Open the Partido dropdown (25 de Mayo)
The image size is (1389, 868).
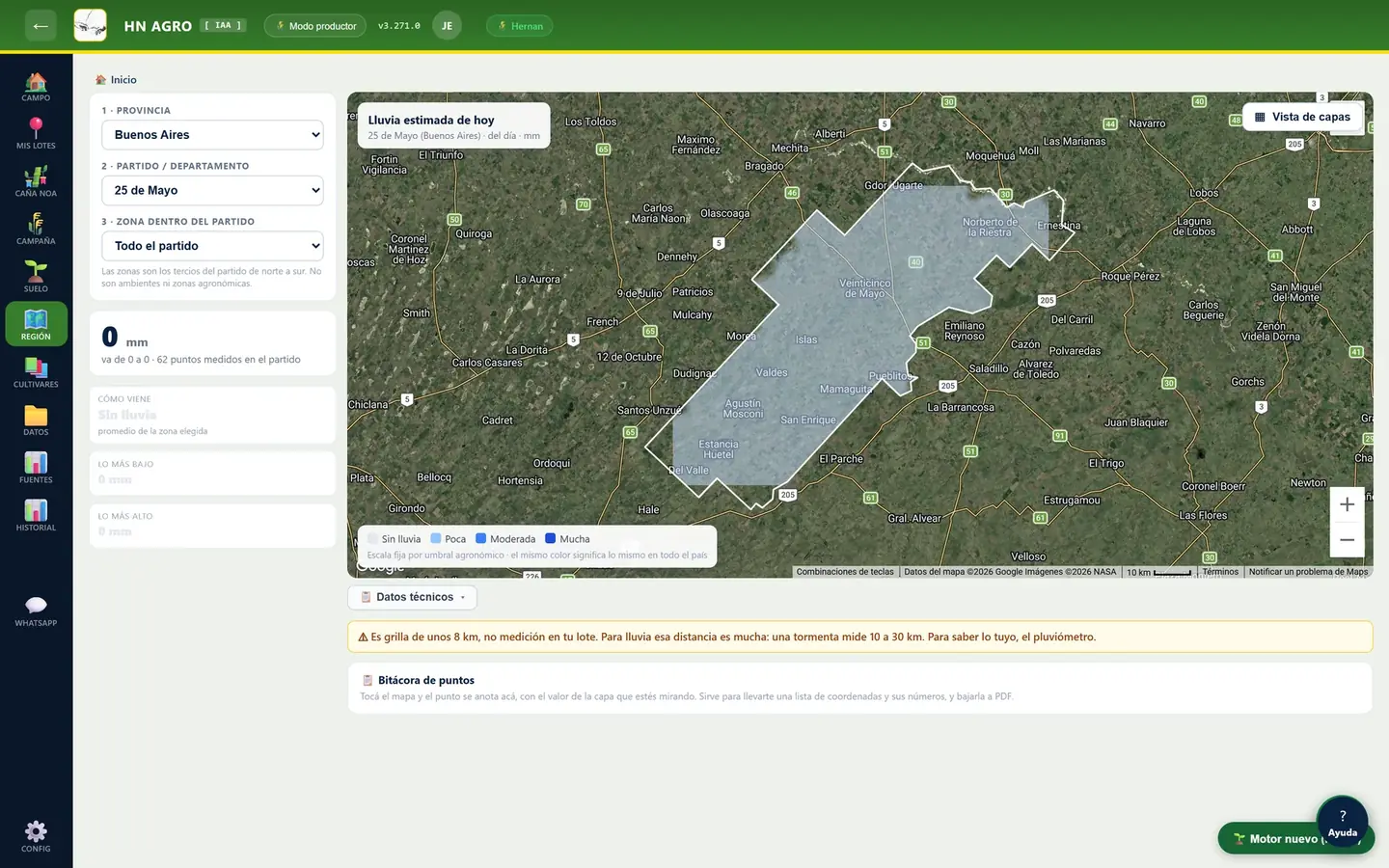click(212, 190)
